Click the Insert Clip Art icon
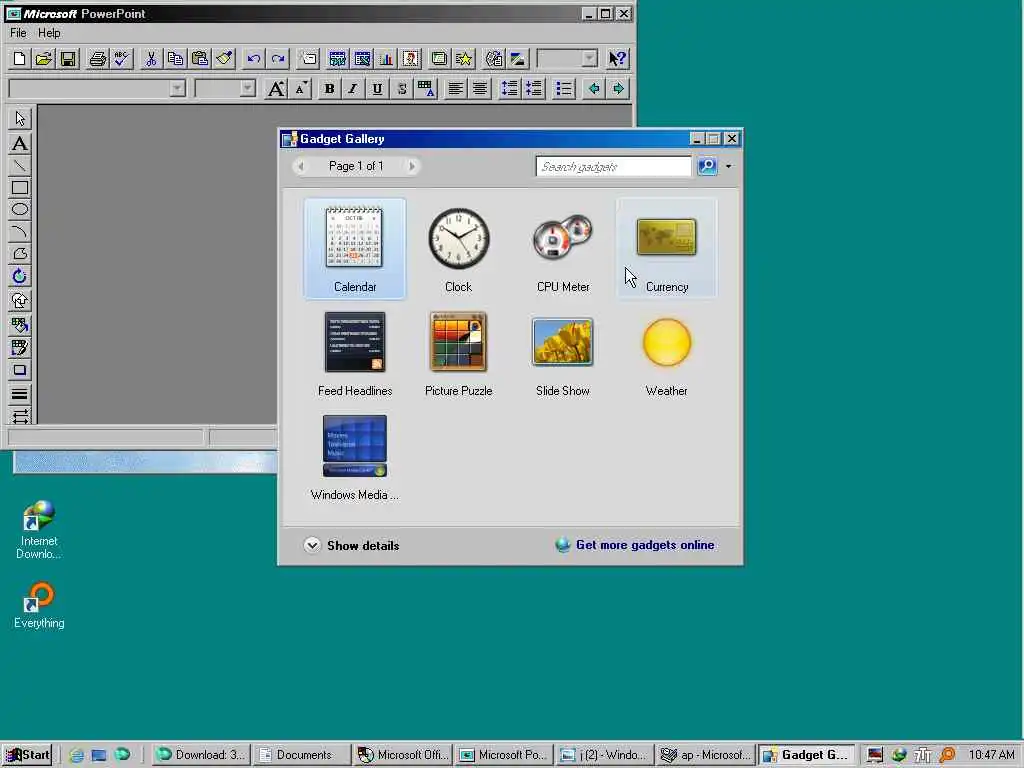The width and height of the screenshot is (1024, 768). [410, 59]
